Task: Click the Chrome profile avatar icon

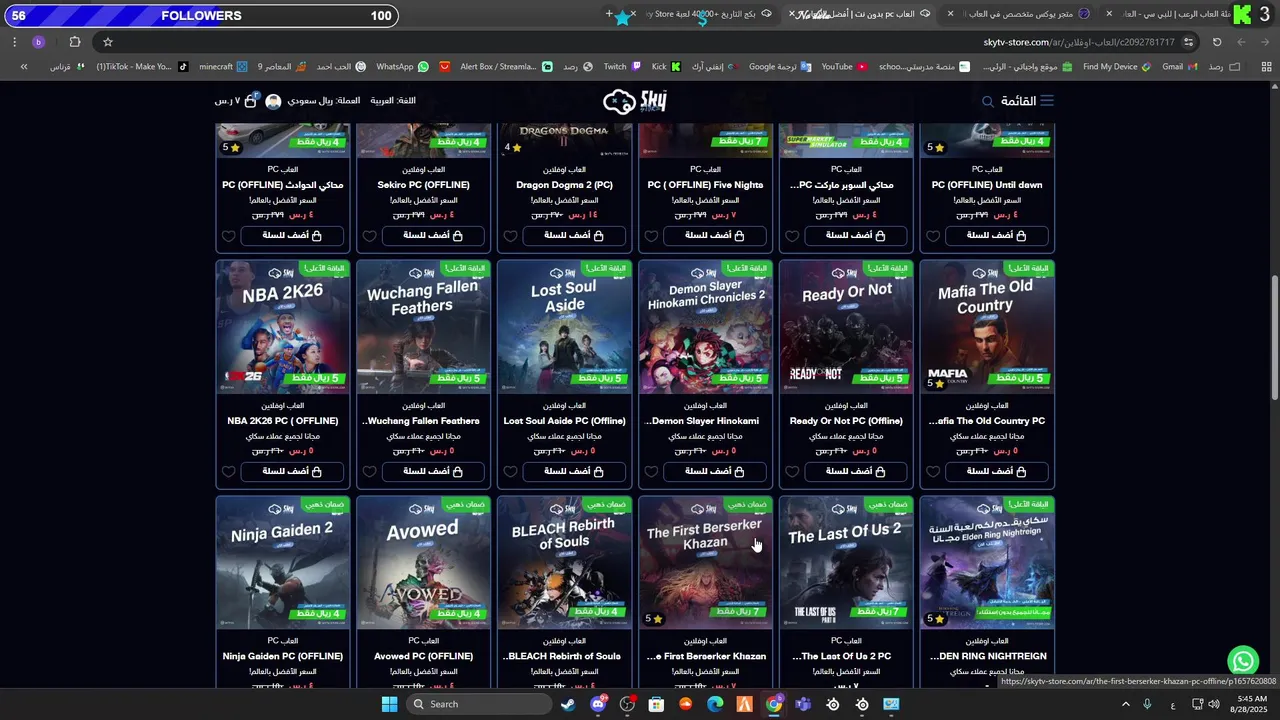Action: pyautogui.click(x=39, y=42)
